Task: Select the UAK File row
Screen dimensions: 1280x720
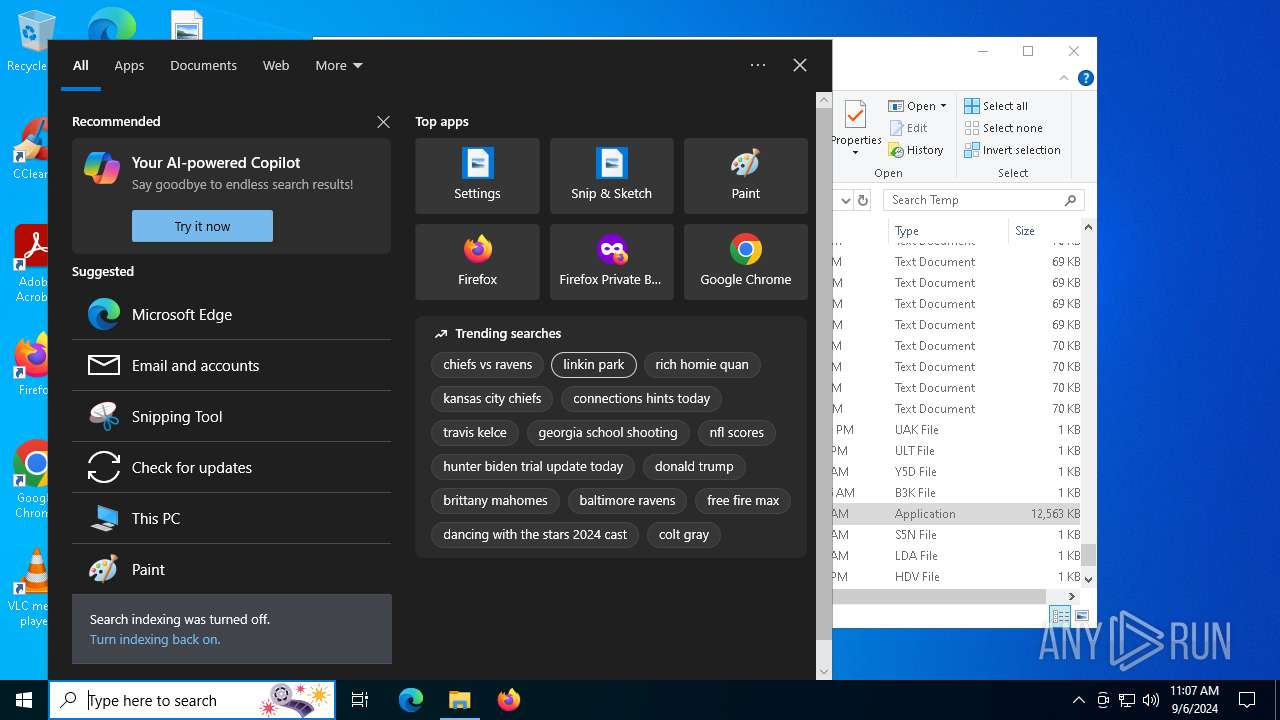Action: (x=957, y=430)
